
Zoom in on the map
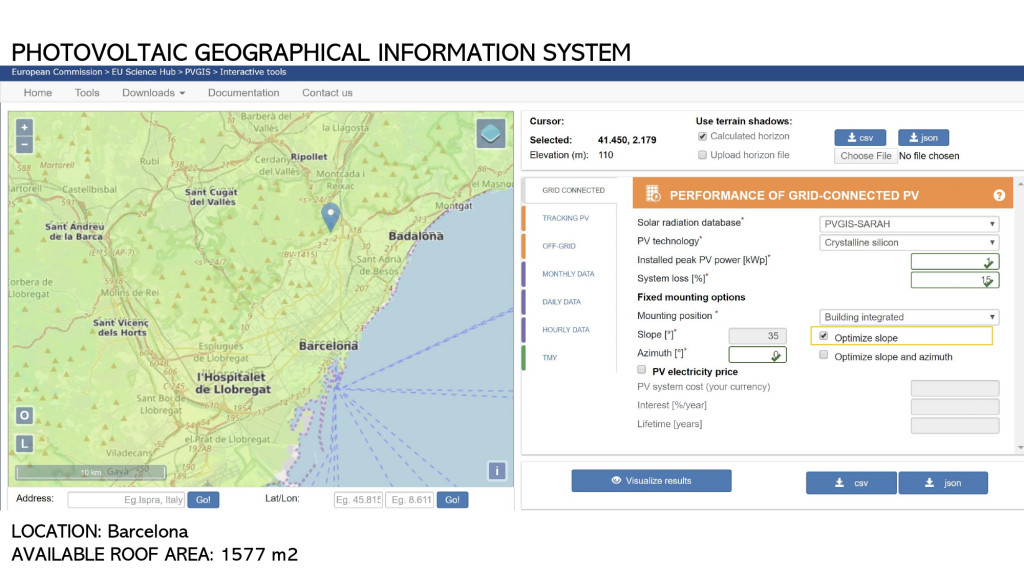[25, 127]
